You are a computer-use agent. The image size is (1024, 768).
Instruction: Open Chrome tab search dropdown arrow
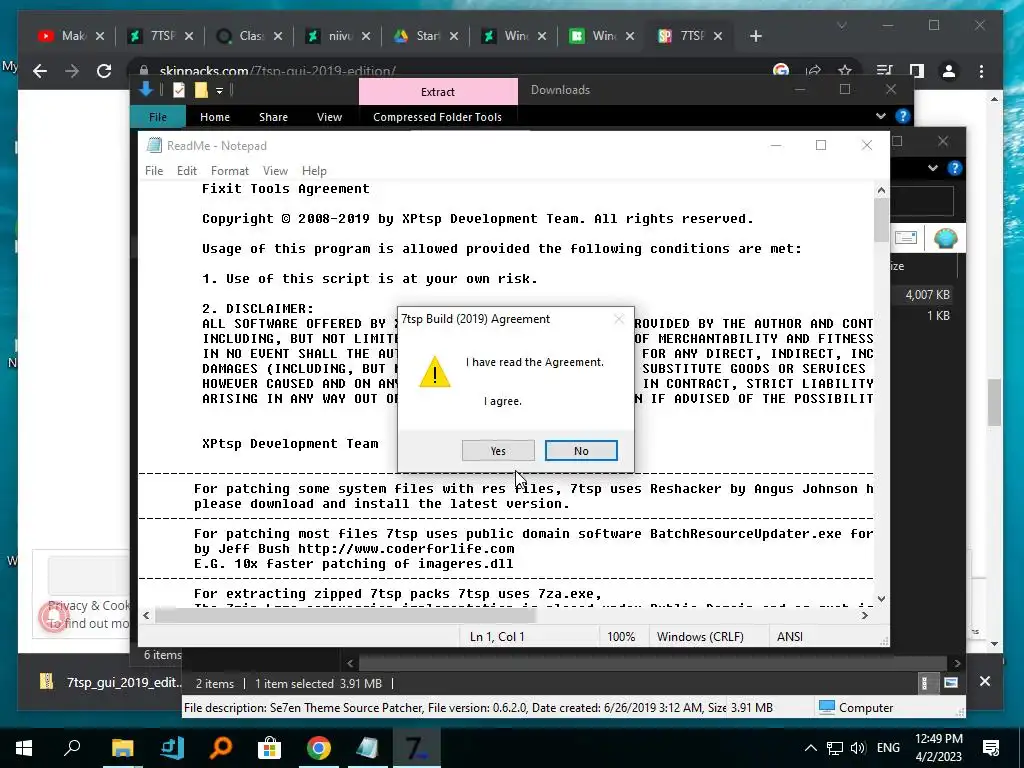coord(842,25)
